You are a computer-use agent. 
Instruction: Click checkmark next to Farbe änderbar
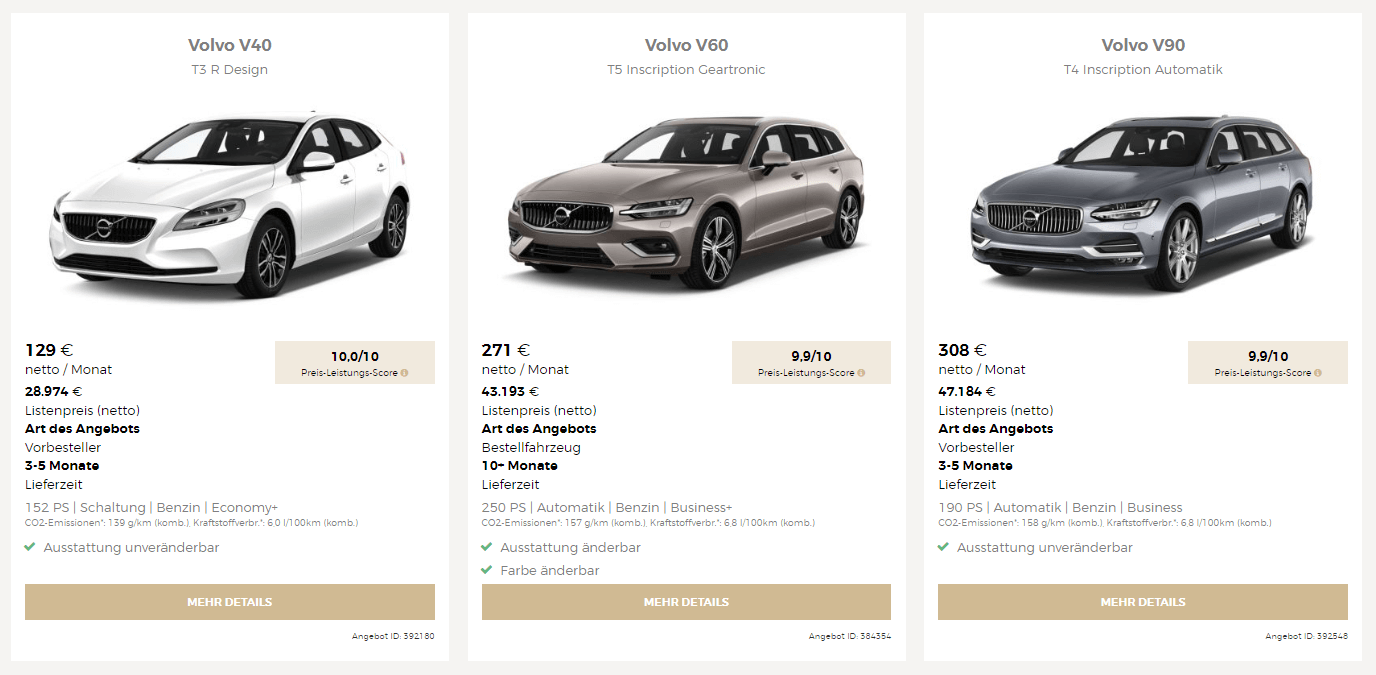pos(487,570)
